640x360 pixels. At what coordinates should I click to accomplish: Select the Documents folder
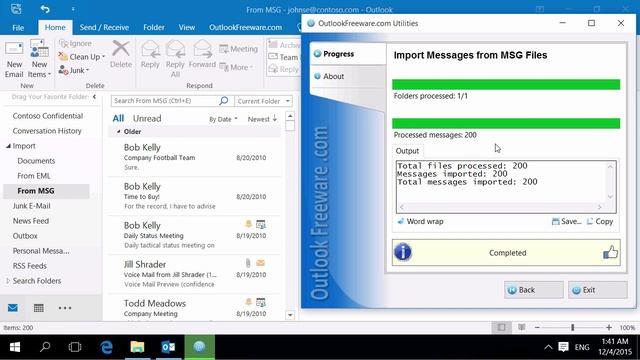tap(36, 161)
